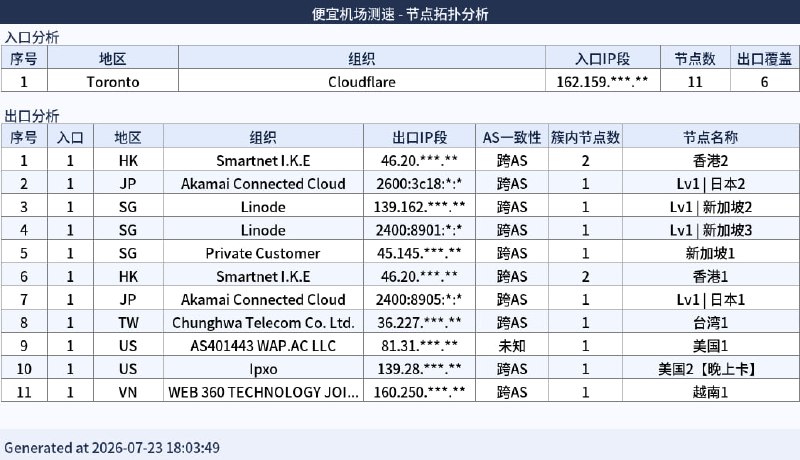Click the 组织 header in the entry table
Screen dimensions: 800x460
pyautogui.click(x=362, y=58)
